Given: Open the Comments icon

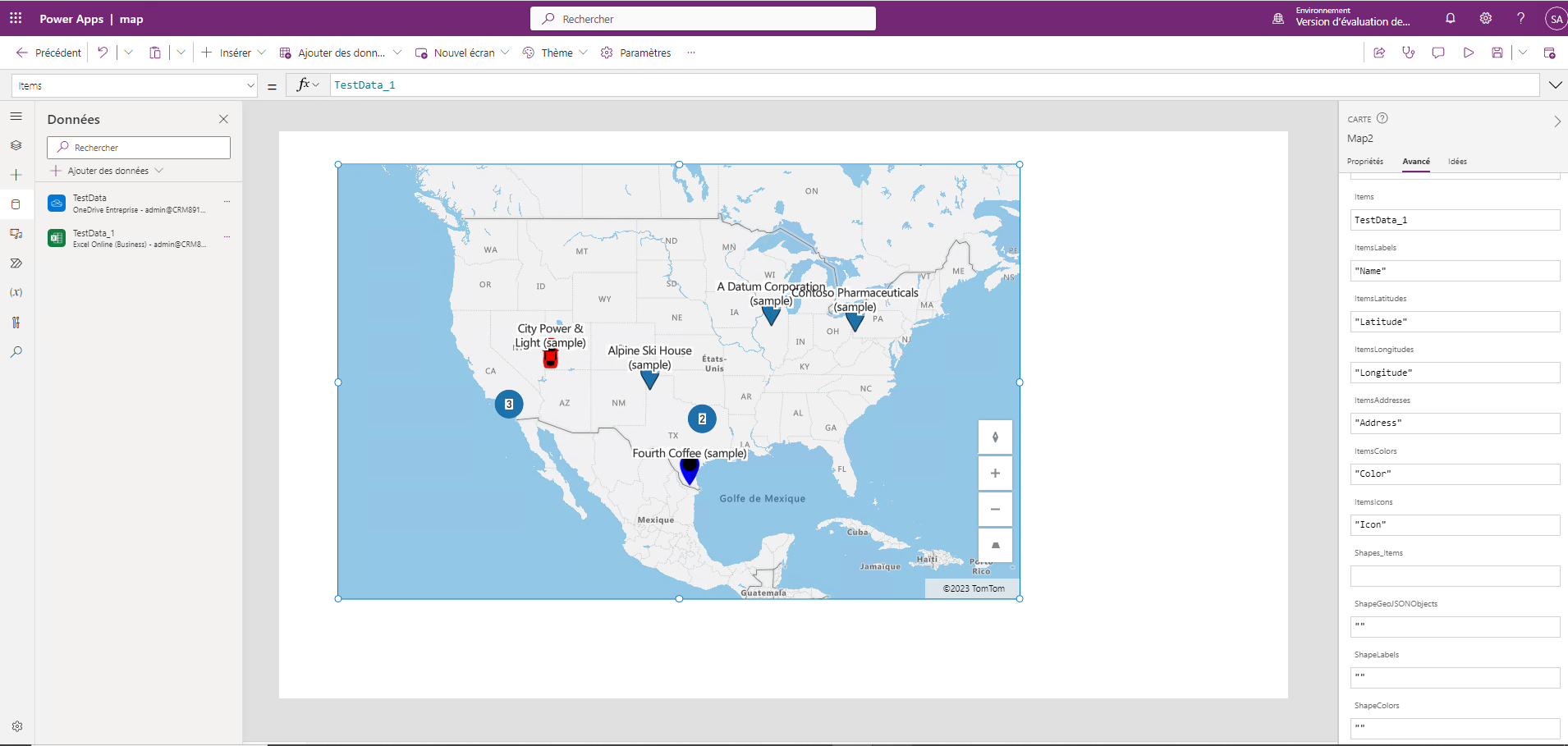Looking at the screenshot, I should (1438, 53).
